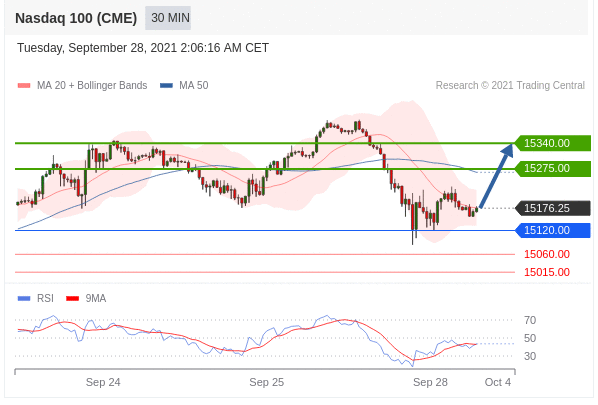Viewport: 598px width, 405px height.
Task: Click the Nasdaq 100 (CME) title
Action: [76, 18]
